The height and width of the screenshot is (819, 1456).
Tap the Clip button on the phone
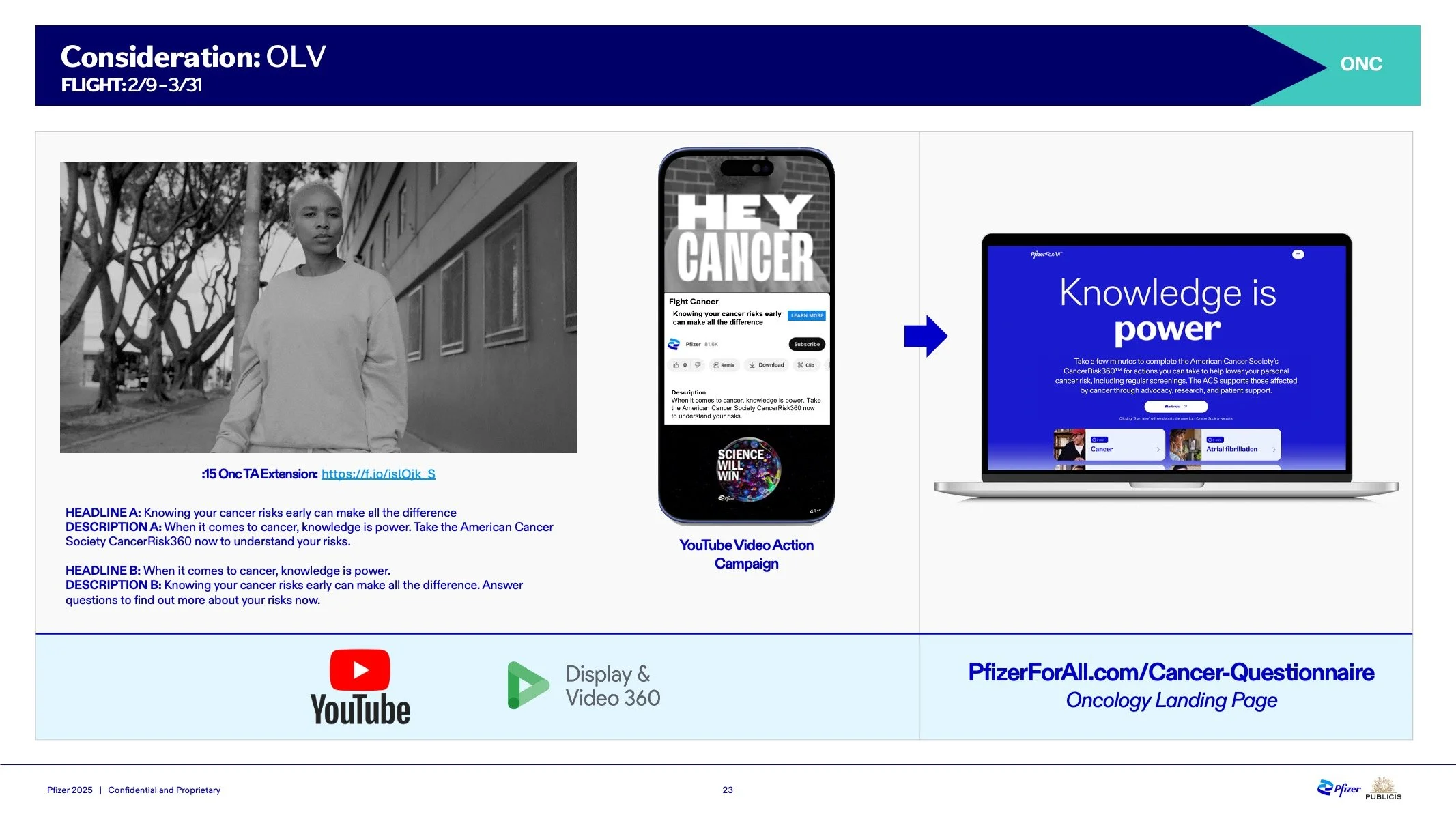pos(806,365)
